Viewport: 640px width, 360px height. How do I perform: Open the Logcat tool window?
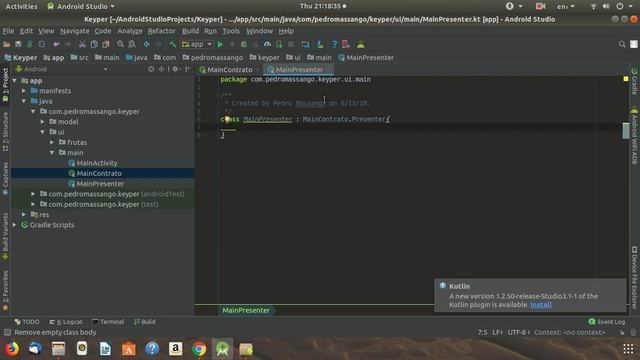pyautogui.click(x=66, y=322)
